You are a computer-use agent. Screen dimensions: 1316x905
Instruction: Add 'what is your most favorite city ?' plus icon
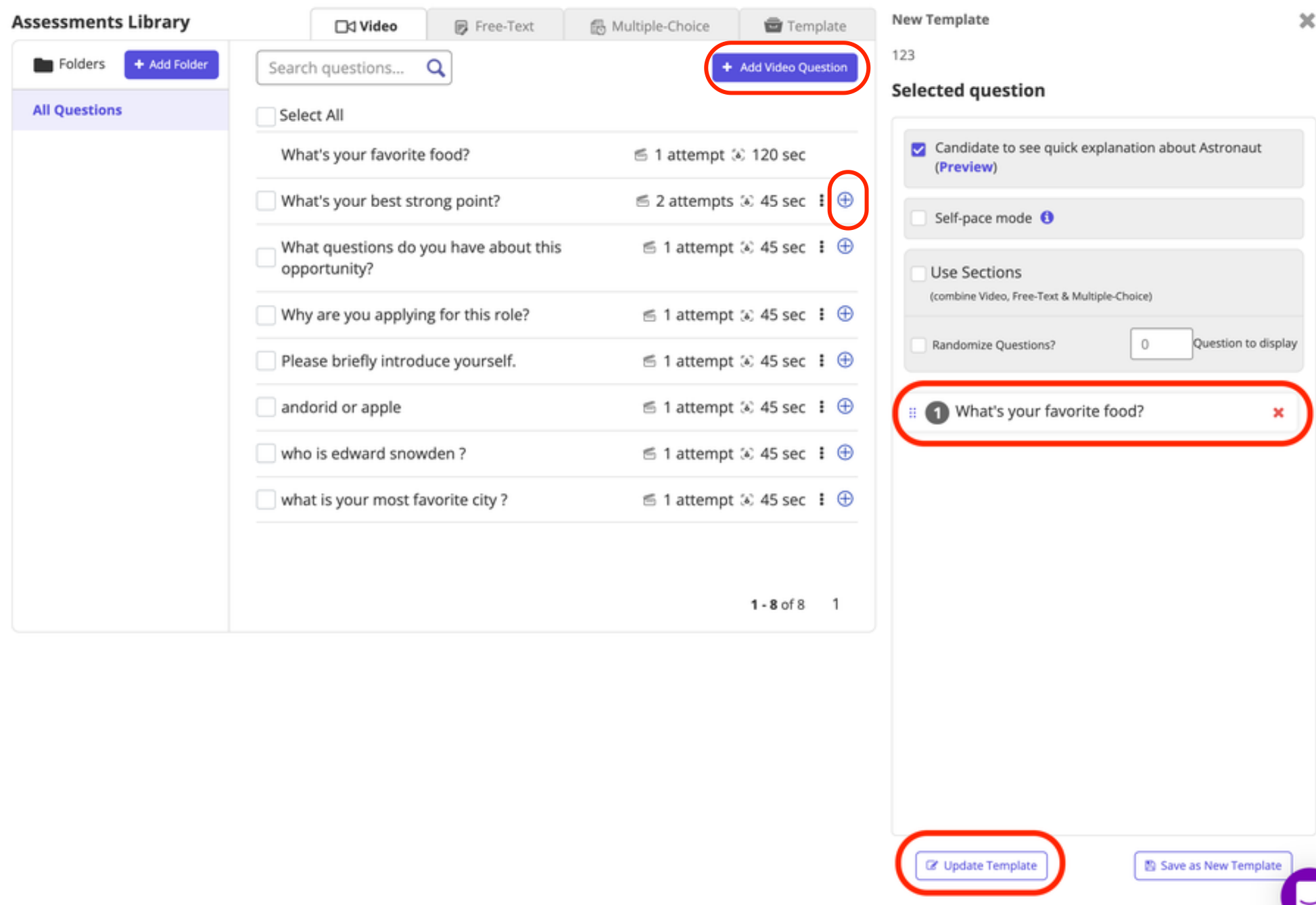point(845,498)
